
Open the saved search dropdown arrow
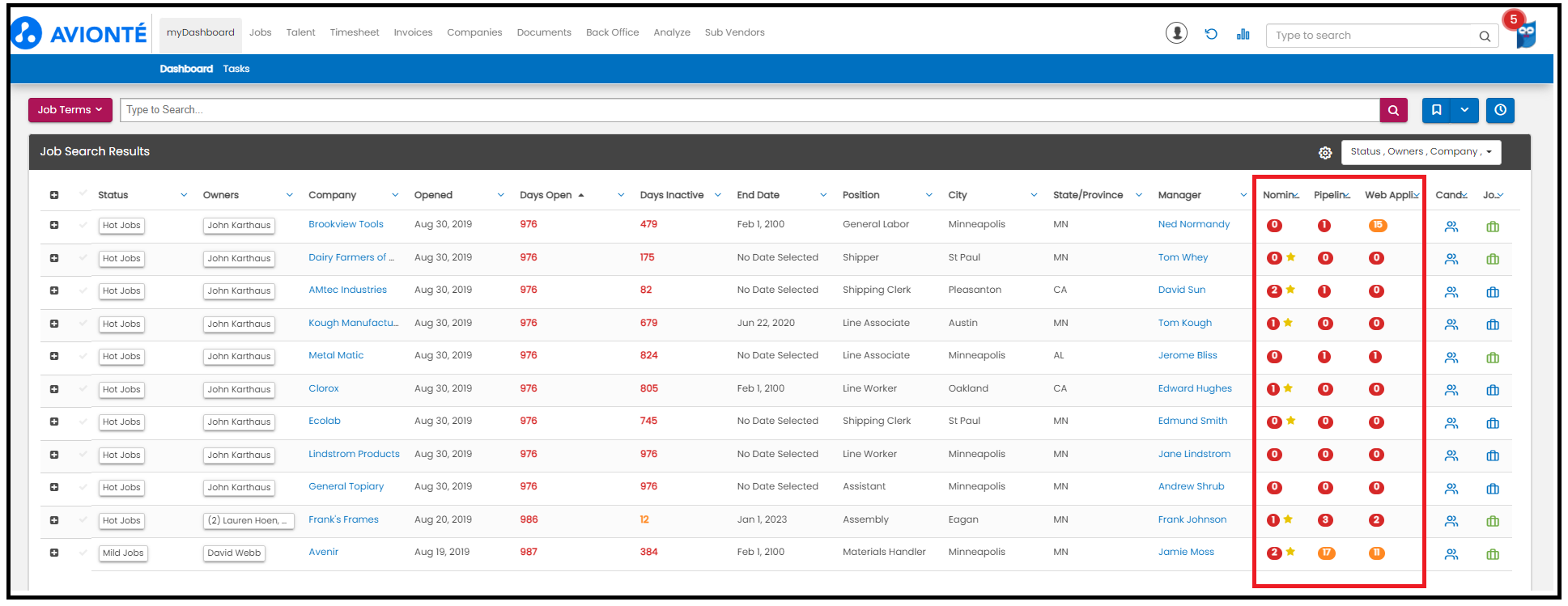1464,110
